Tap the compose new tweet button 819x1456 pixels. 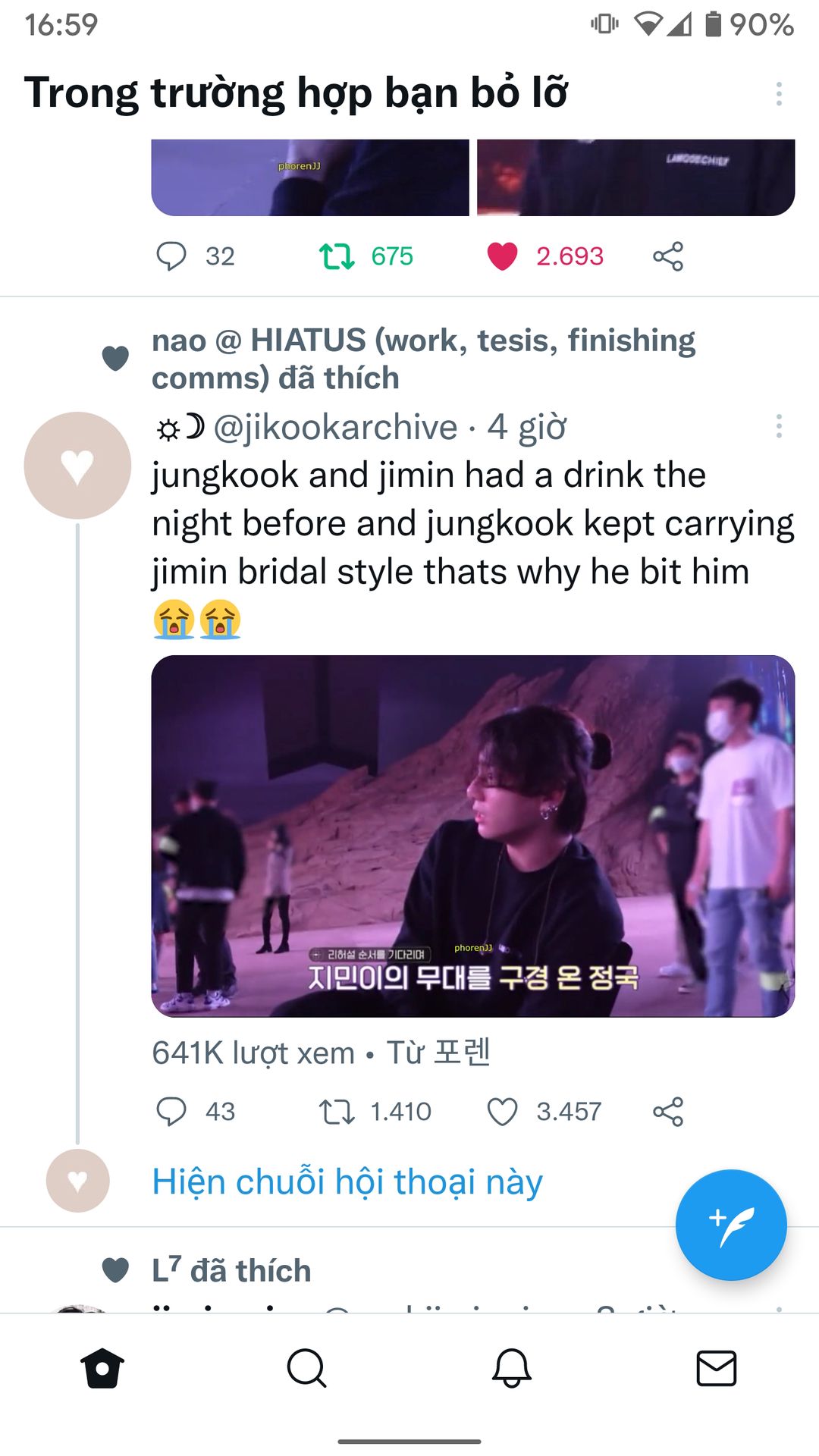coord(731,1225)
